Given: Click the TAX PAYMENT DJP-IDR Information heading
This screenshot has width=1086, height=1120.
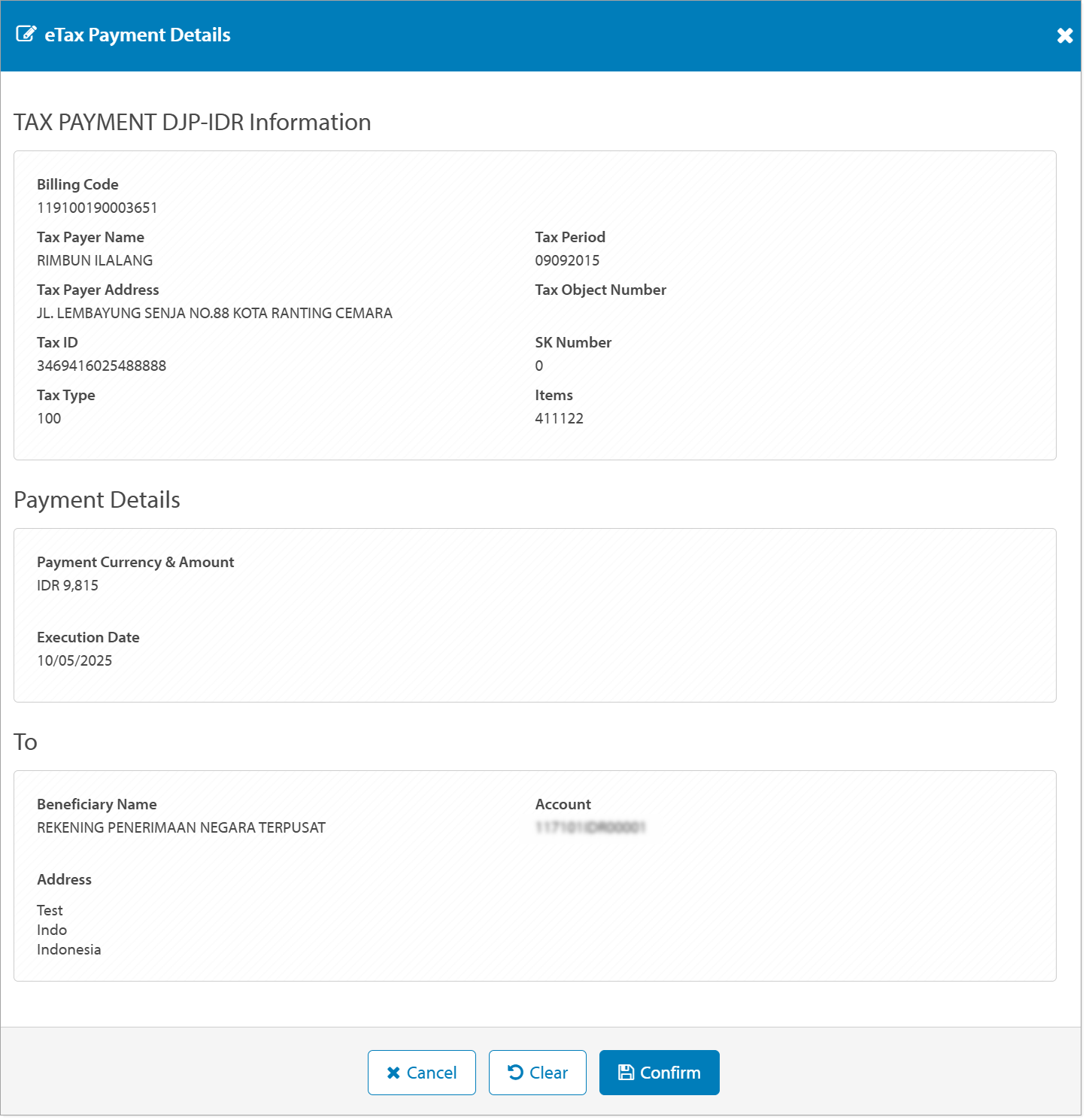Looking at the screenshot, I should click(193, 122).
